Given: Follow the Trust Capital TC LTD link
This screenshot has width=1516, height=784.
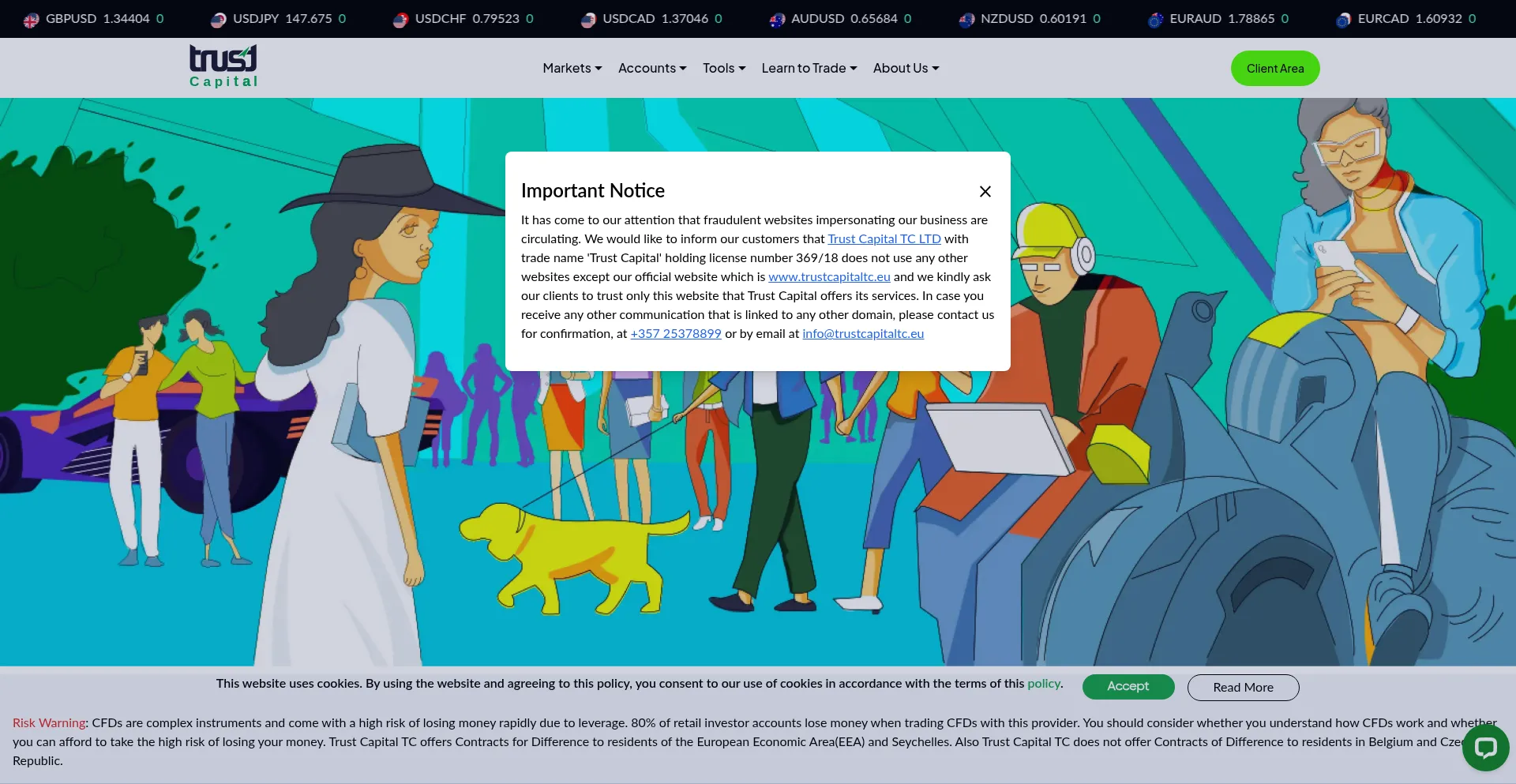Looking at the screenshot, I should [884, 238].
